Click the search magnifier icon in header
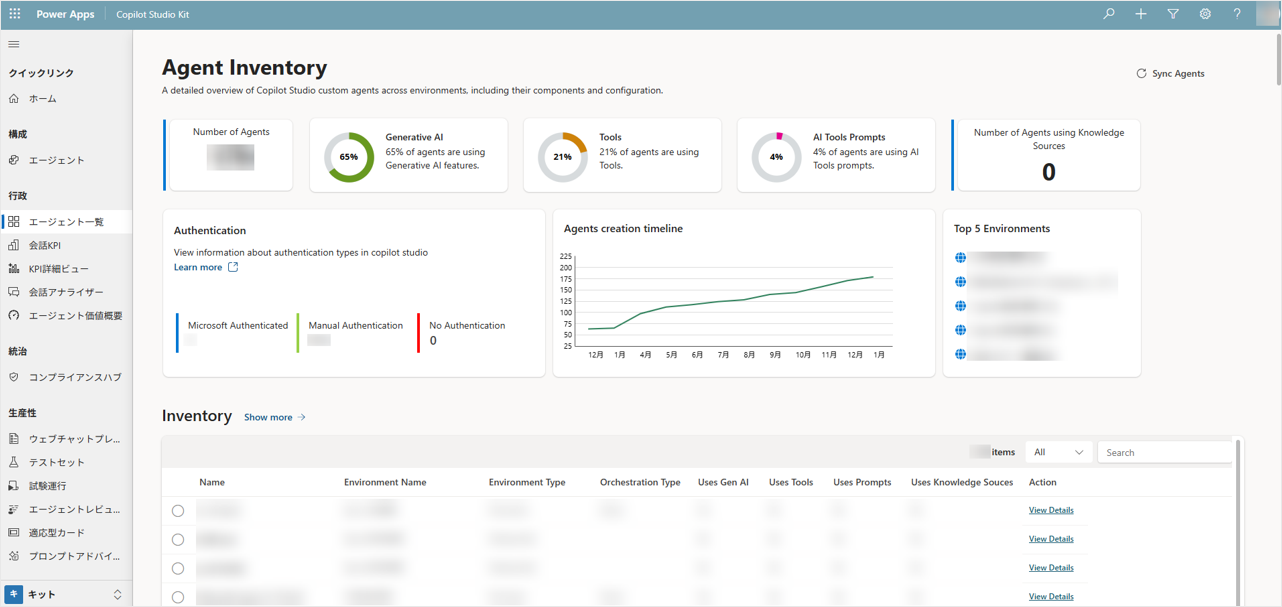 [x=1109, y=14]
